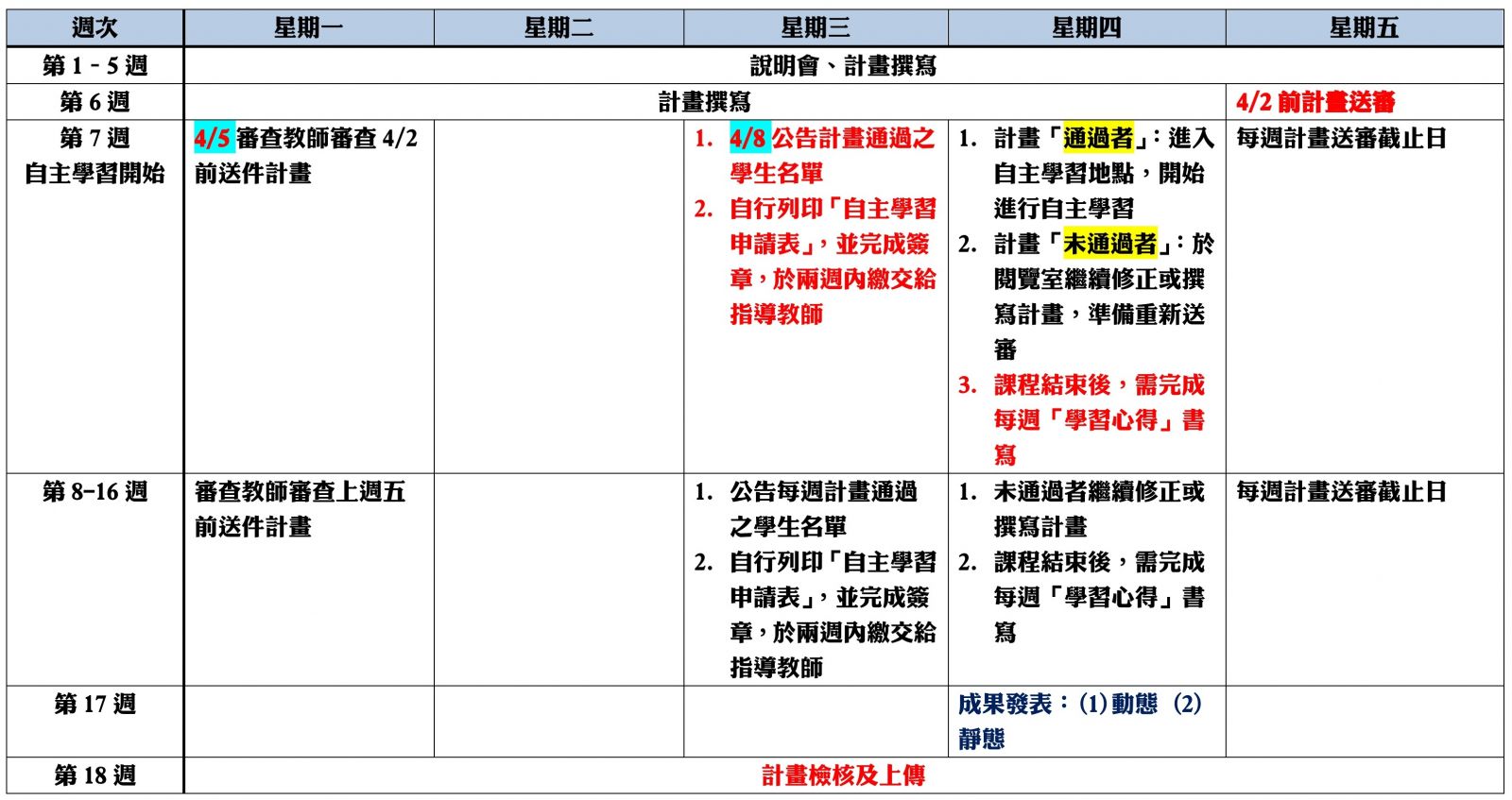This screenshot has width=1512, height=800.
Task: Select the 星期一 column header
Action: 308,28
